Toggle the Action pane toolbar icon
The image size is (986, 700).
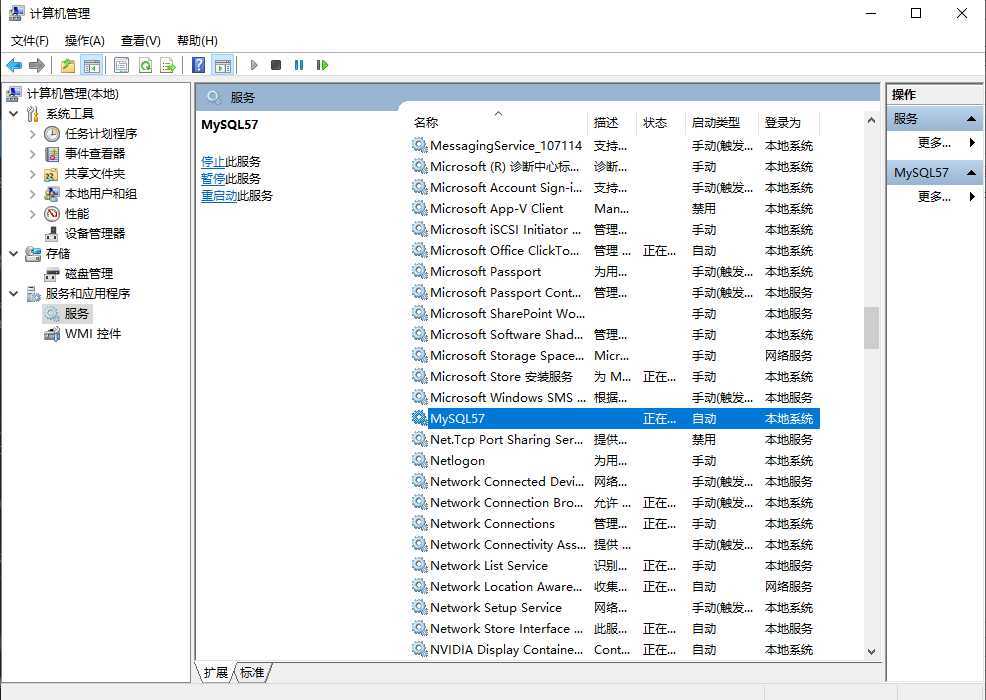coord(223,65)
